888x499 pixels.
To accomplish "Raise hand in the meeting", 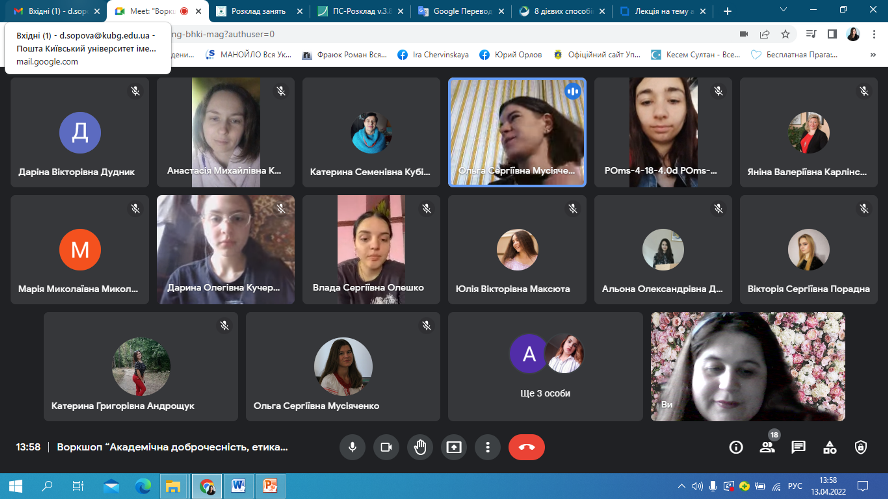I will tap(420, 447).
